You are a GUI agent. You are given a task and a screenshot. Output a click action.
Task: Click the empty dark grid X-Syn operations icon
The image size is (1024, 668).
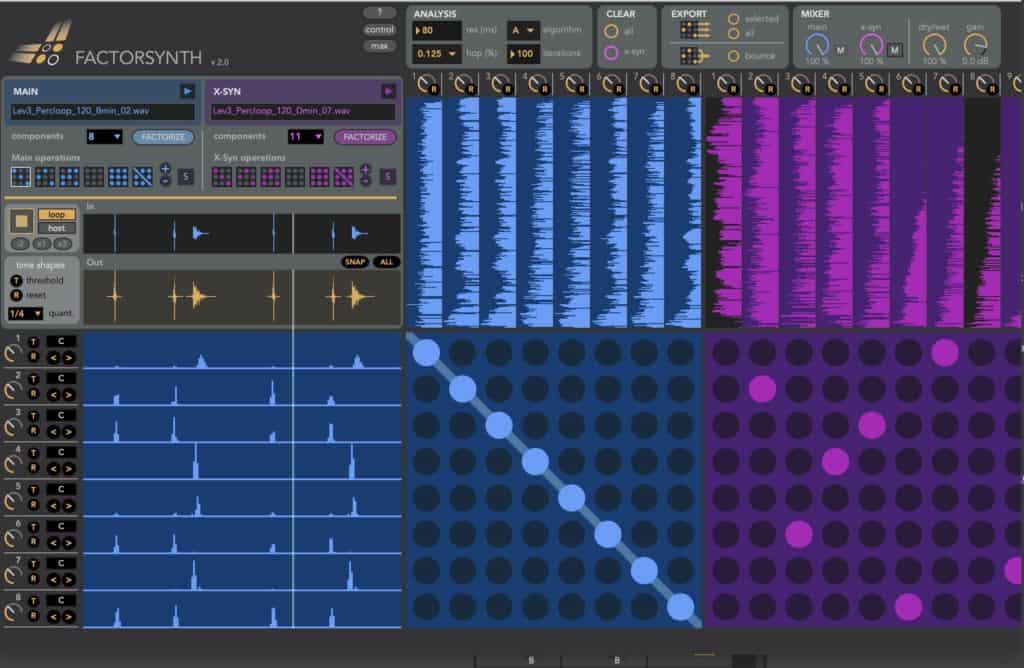[295, 177]
